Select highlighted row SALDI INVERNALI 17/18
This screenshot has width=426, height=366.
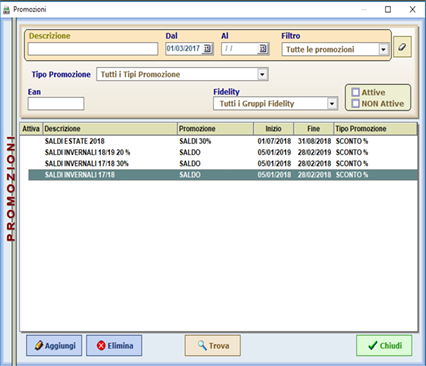(x=223, y=175)
